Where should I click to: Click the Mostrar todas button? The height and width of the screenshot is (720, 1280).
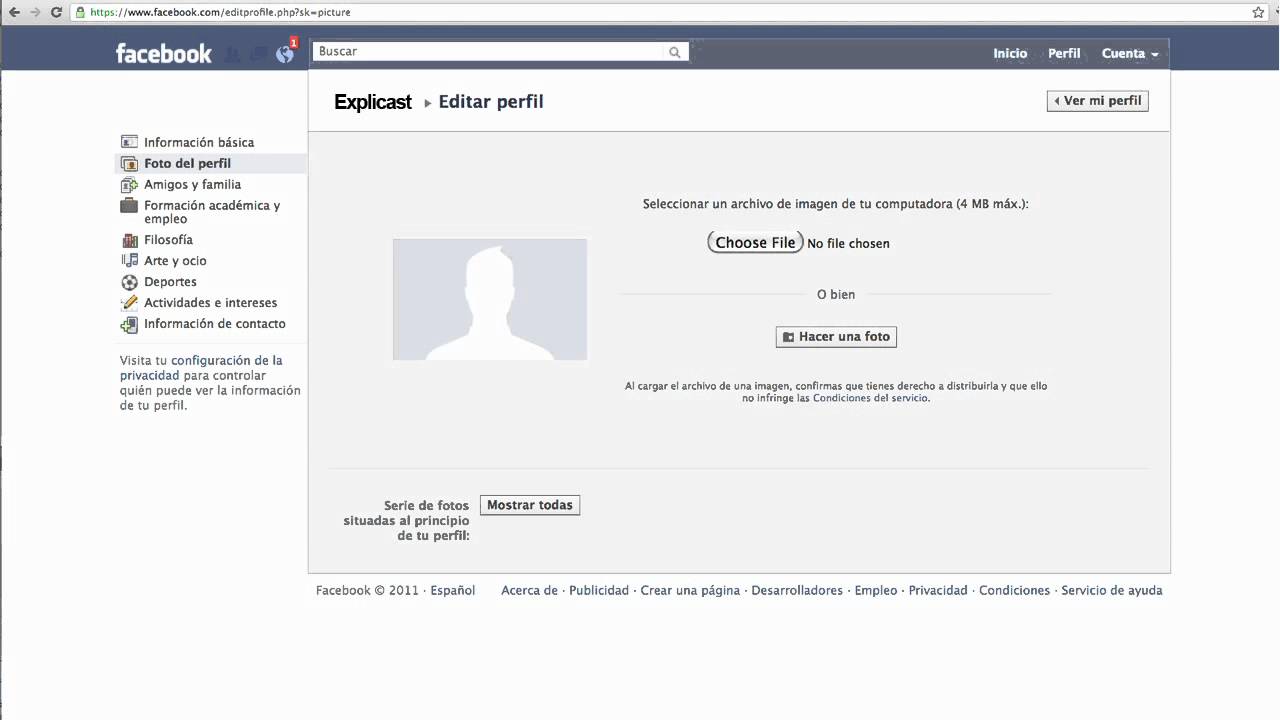(x=530, y=505)
